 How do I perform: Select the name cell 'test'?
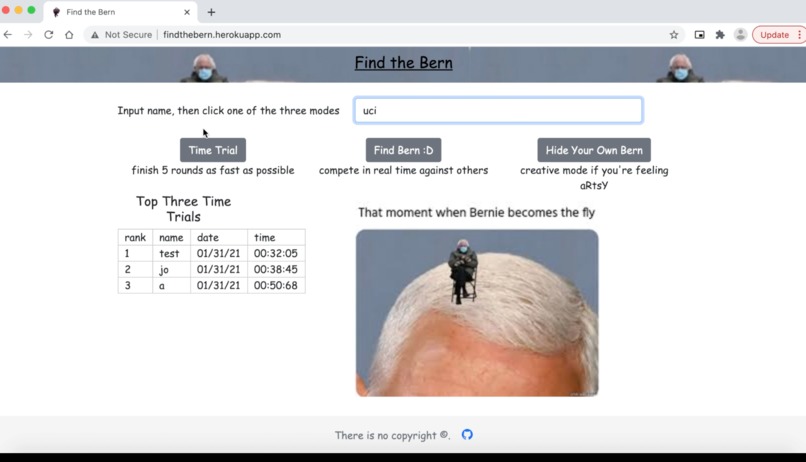click(172, 253)
